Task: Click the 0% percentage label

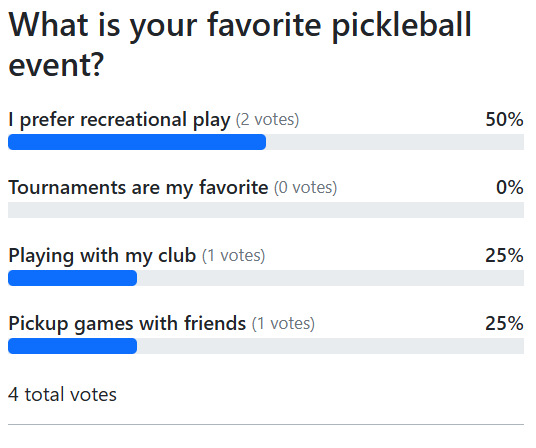Action: [510, 188]
